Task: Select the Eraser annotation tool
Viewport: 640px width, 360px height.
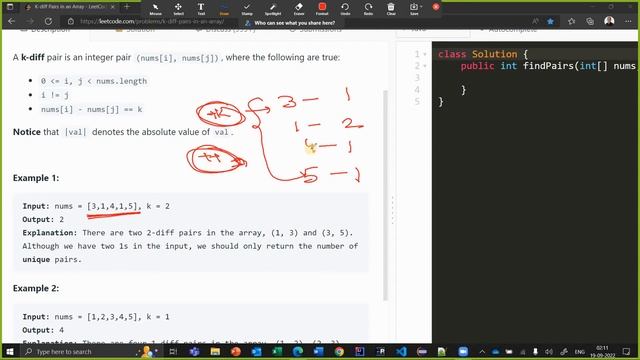Action: point(299,9)
